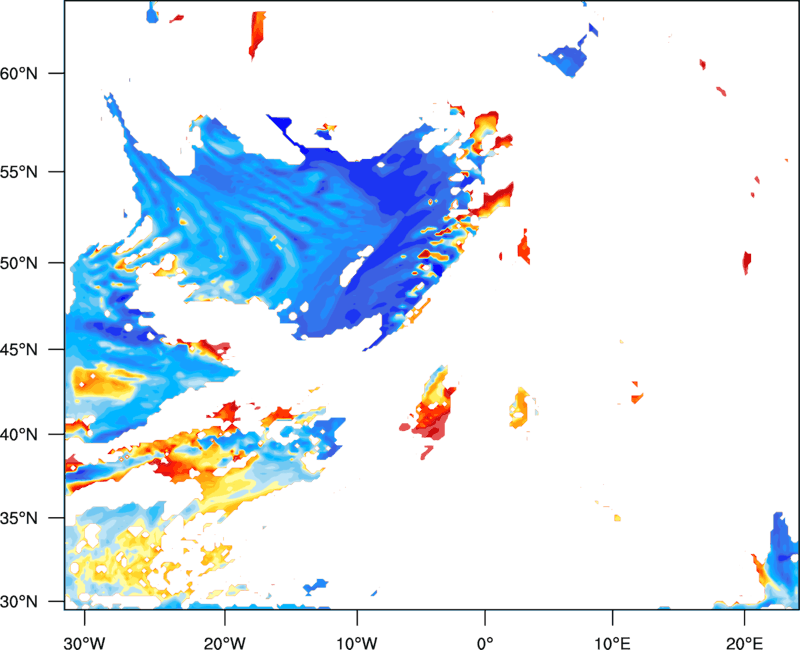800x650 pixels.
Task: Click the 50°N latitude label
Action: [x=19, y=263]
